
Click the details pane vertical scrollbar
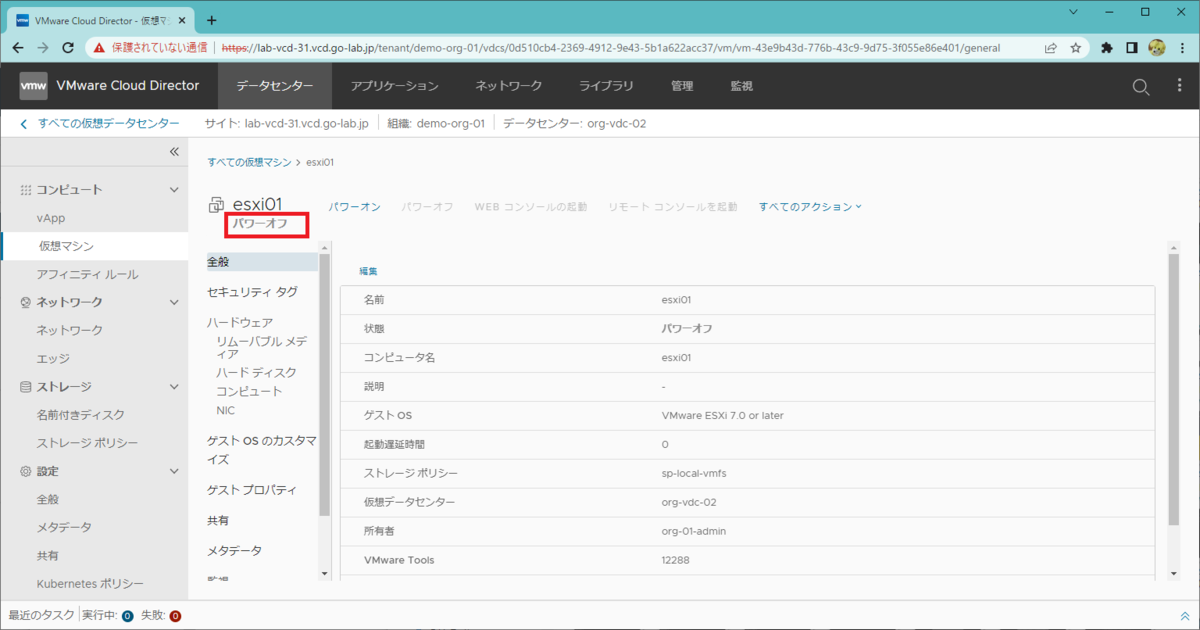pyautogui.click(x=1174, y=389)
